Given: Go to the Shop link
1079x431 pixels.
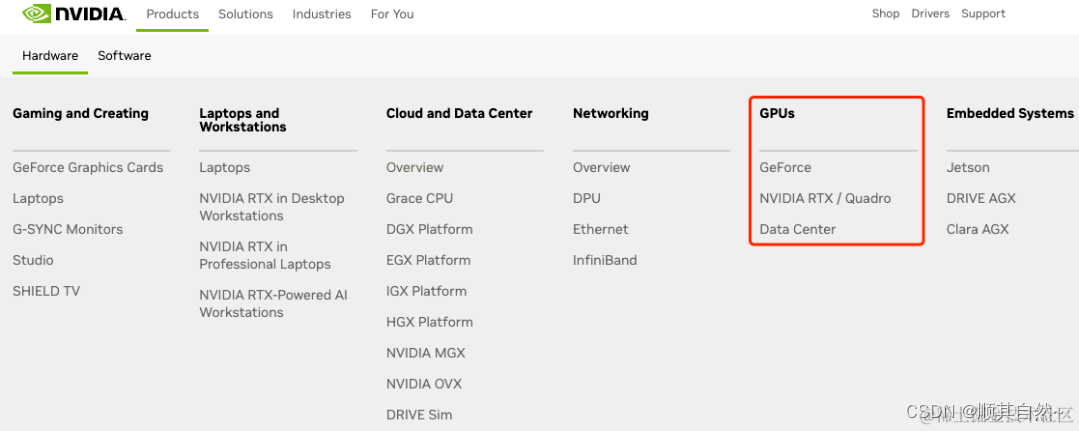Looking at the screenshot, I should click(885, 14).
